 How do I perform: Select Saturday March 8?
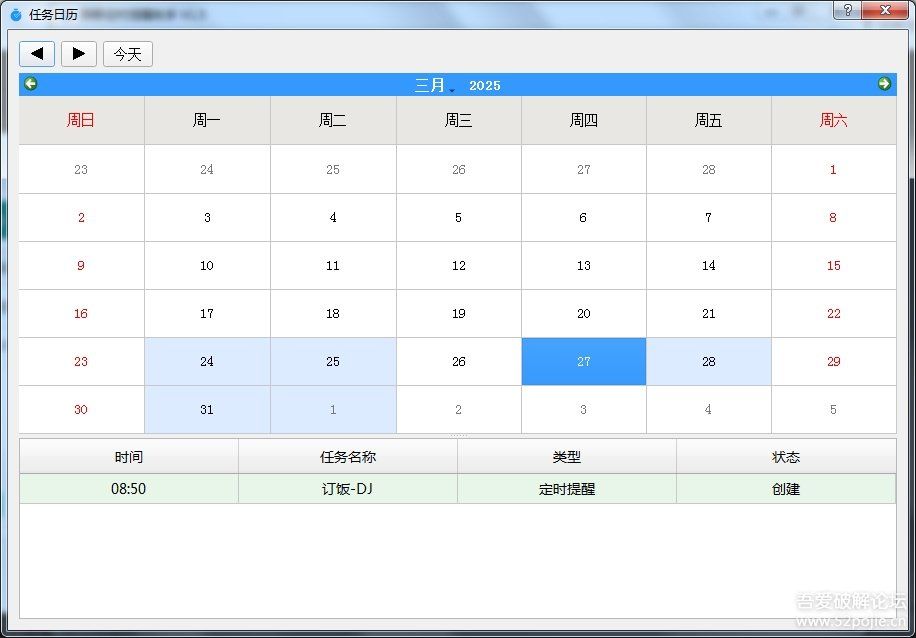(x=834, y=217)
